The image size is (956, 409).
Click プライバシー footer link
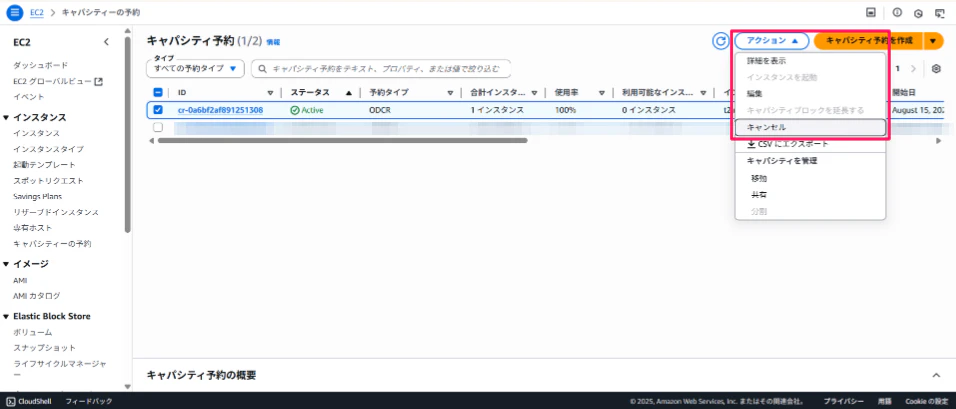(844, 401)
